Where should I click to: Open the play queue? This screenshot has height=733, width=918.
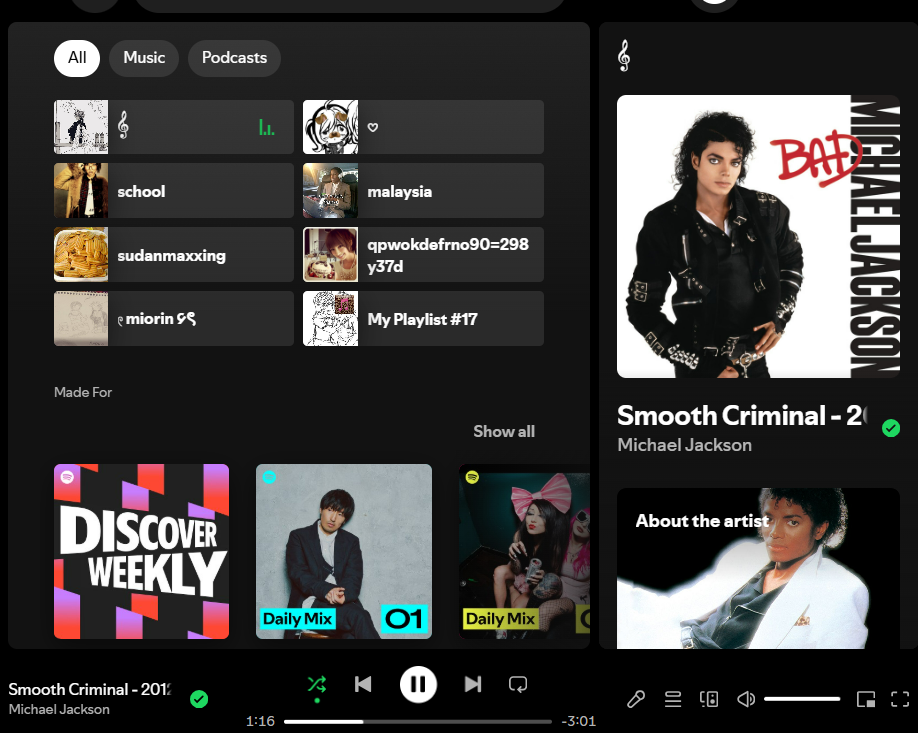(673, 699)
